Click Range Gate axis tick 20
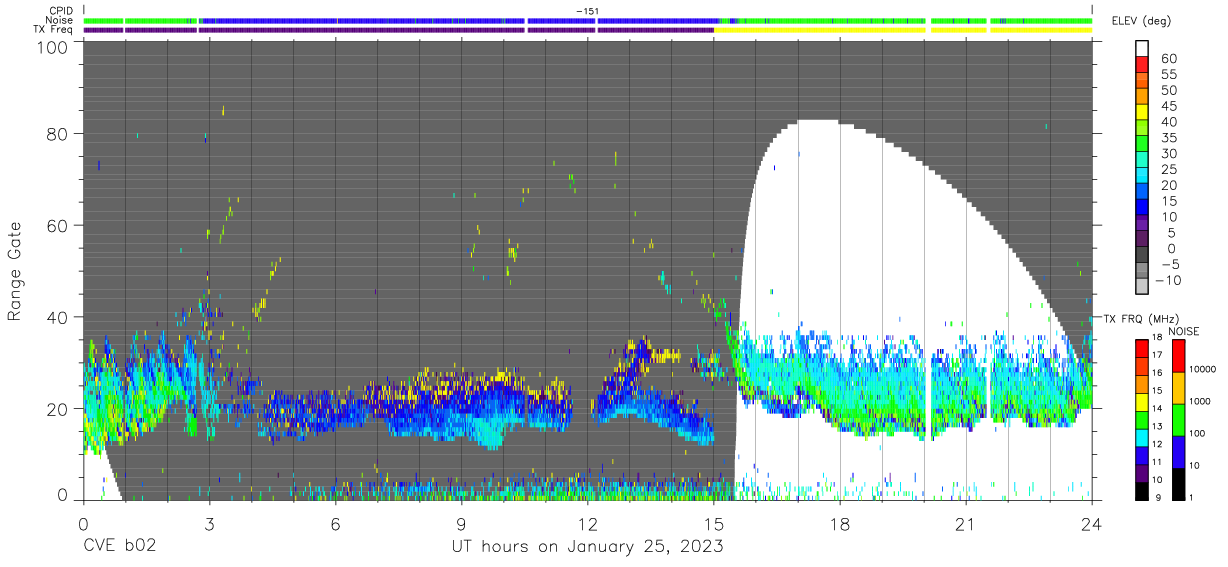The width and height of the screenshot is (1228, 567). click(59, 409)
